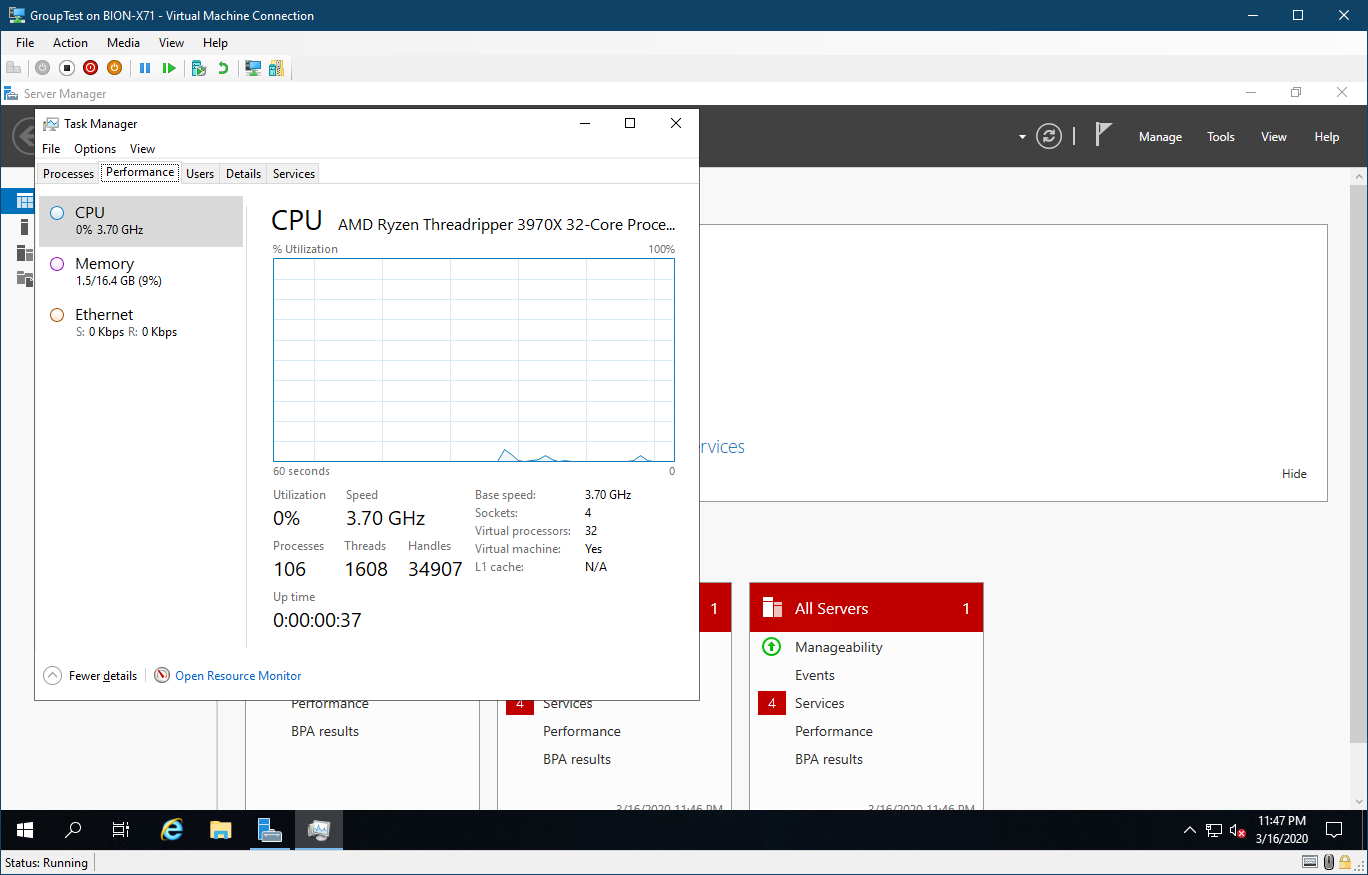Viewport: 1368px width, 875px height.
Task: Open the Media menu
Action: [x=123, y=43]
